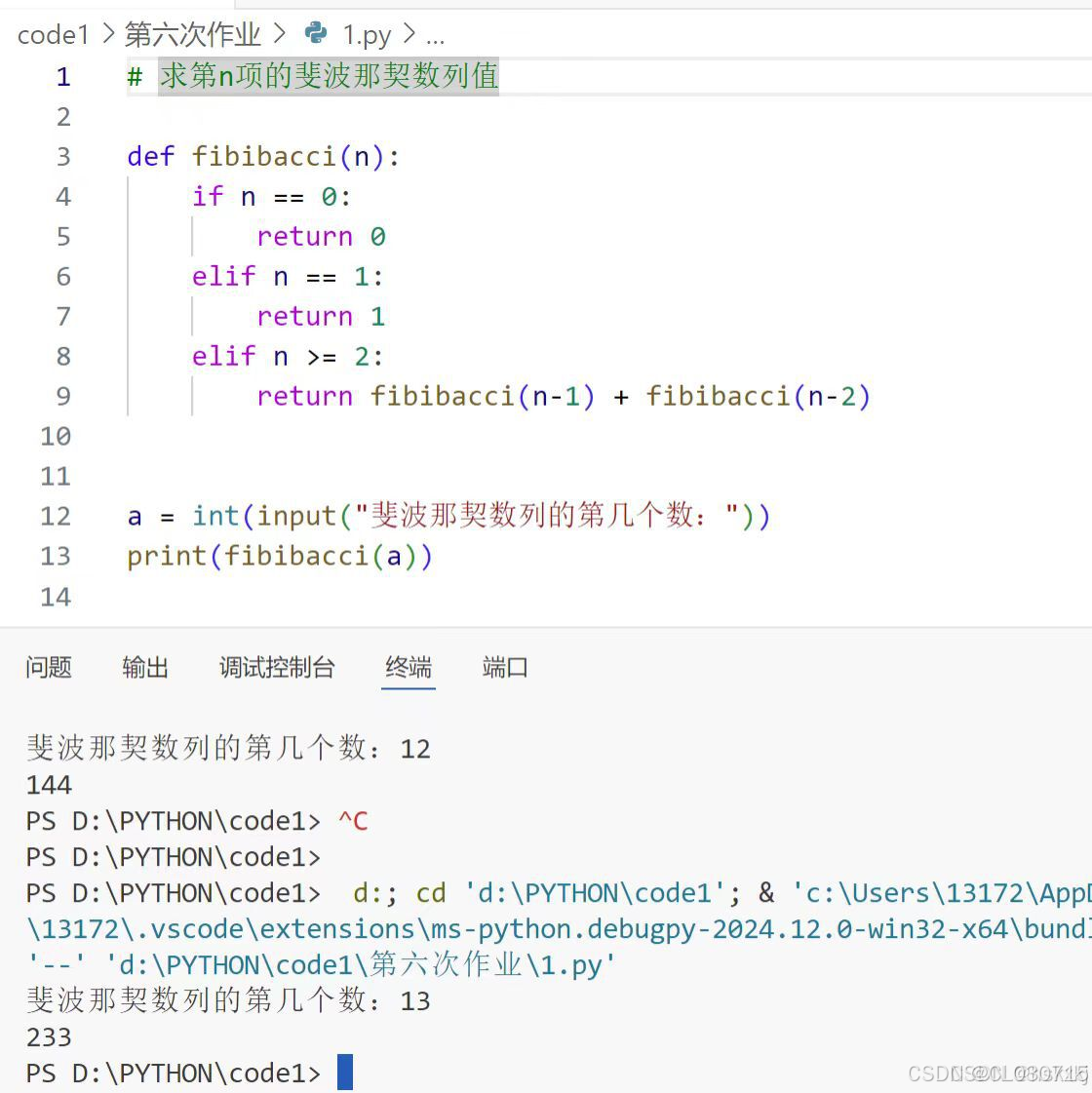Click terminal input cursor at last prompt
1092x1093 pixels.
pyautogui.click(x=345, y=1073)
